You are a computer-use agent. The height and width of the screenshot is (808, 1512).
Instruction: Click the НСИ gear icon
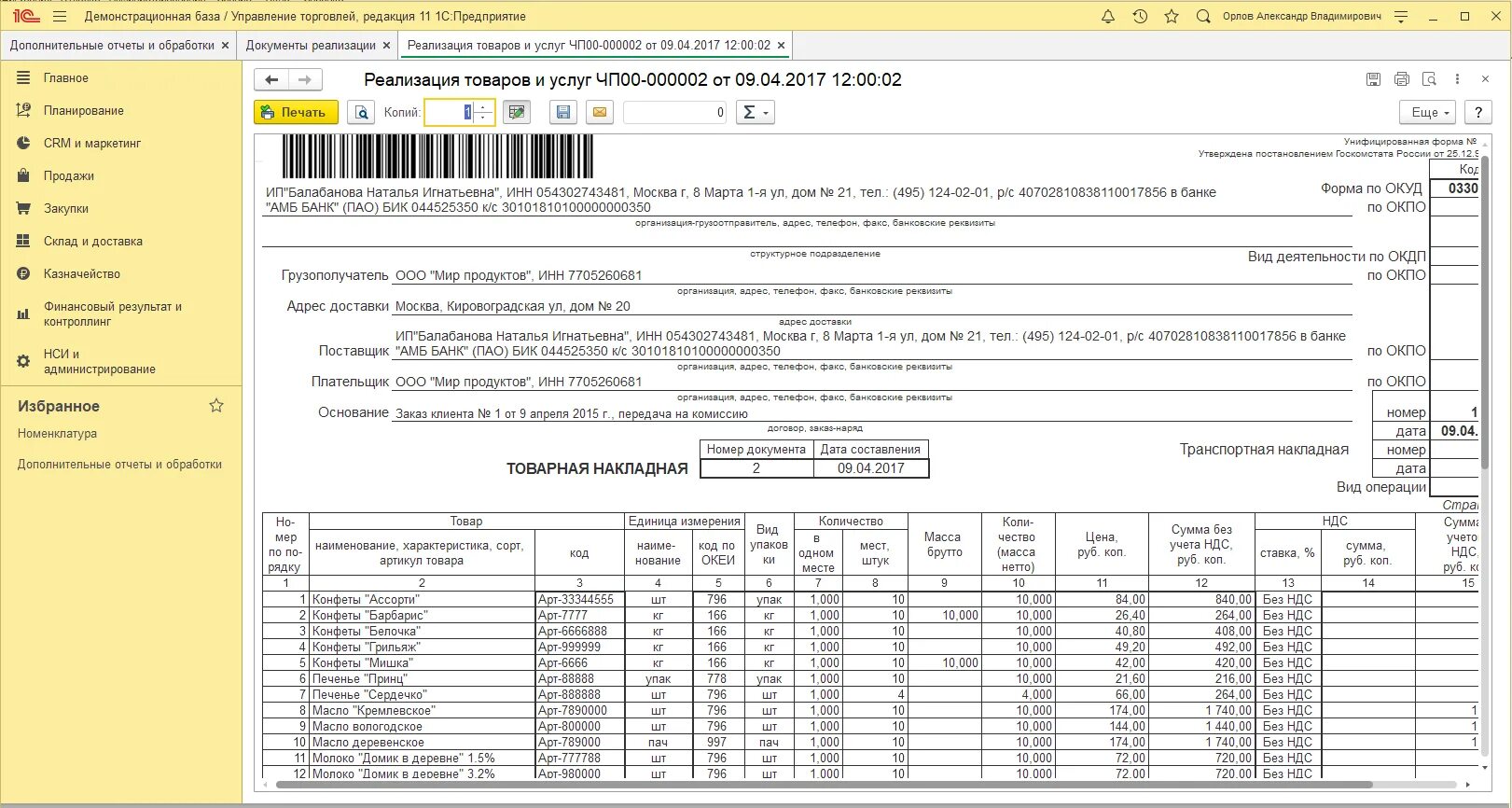tap(23, 361)
